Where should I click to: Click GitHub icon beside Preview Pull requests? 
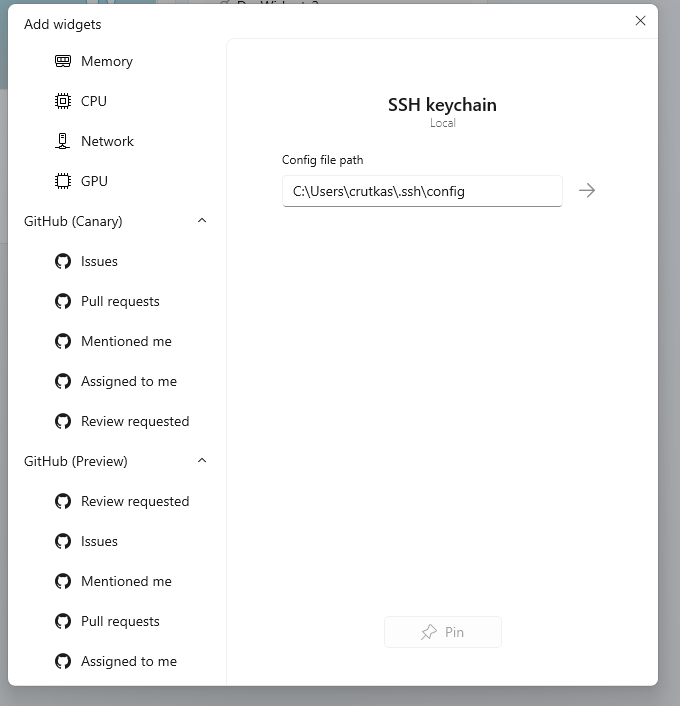(x=63, y=621)
